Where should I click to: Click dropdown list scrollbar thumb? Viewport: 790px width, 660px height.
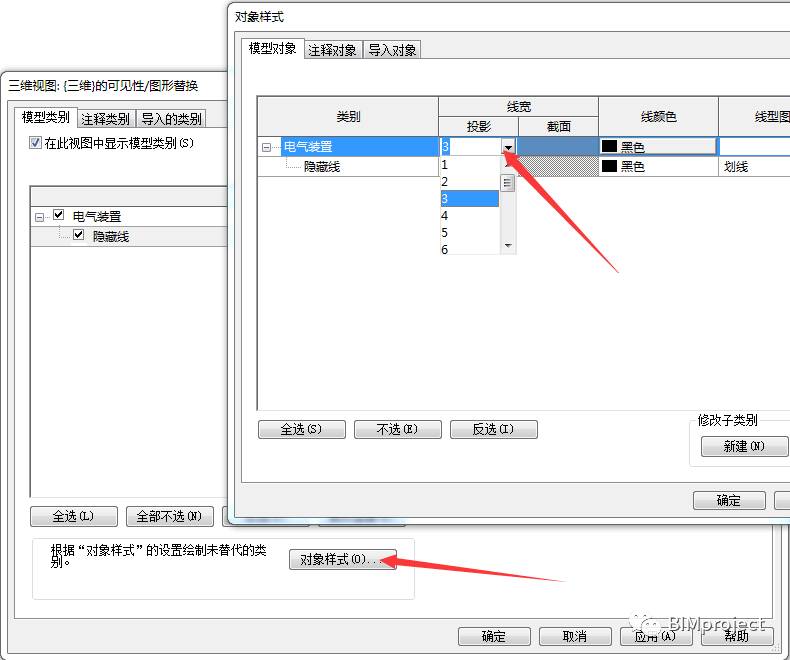[508, 183]
